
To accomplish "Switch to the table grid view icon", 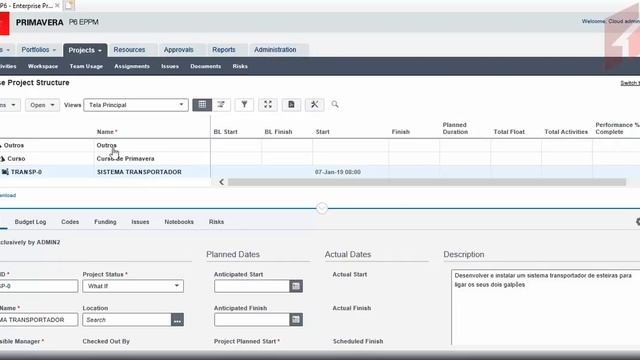I will point(202,105).
